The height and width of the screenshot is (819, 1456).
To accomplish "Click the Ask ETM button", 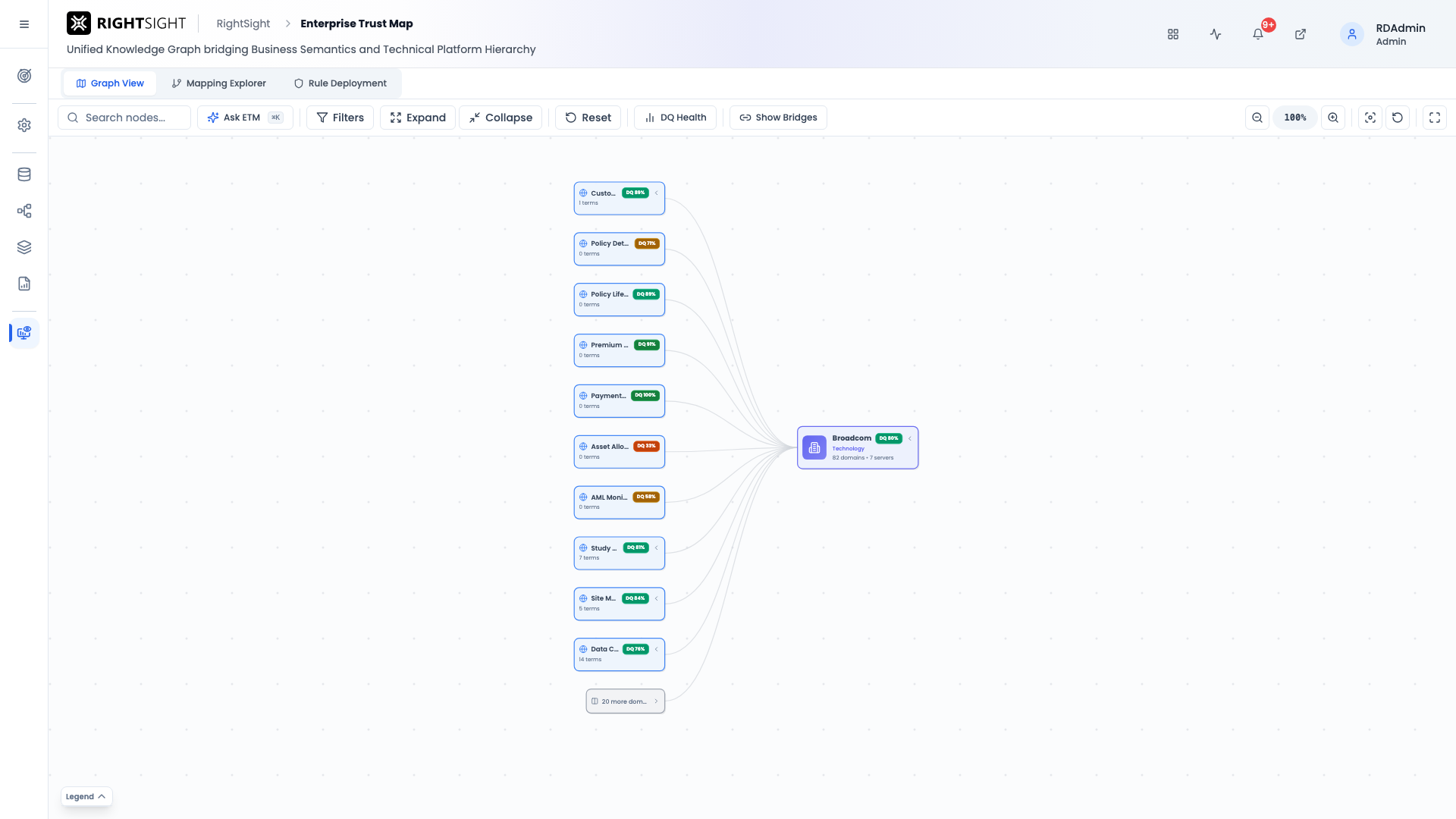I will [x=245, y=118].
